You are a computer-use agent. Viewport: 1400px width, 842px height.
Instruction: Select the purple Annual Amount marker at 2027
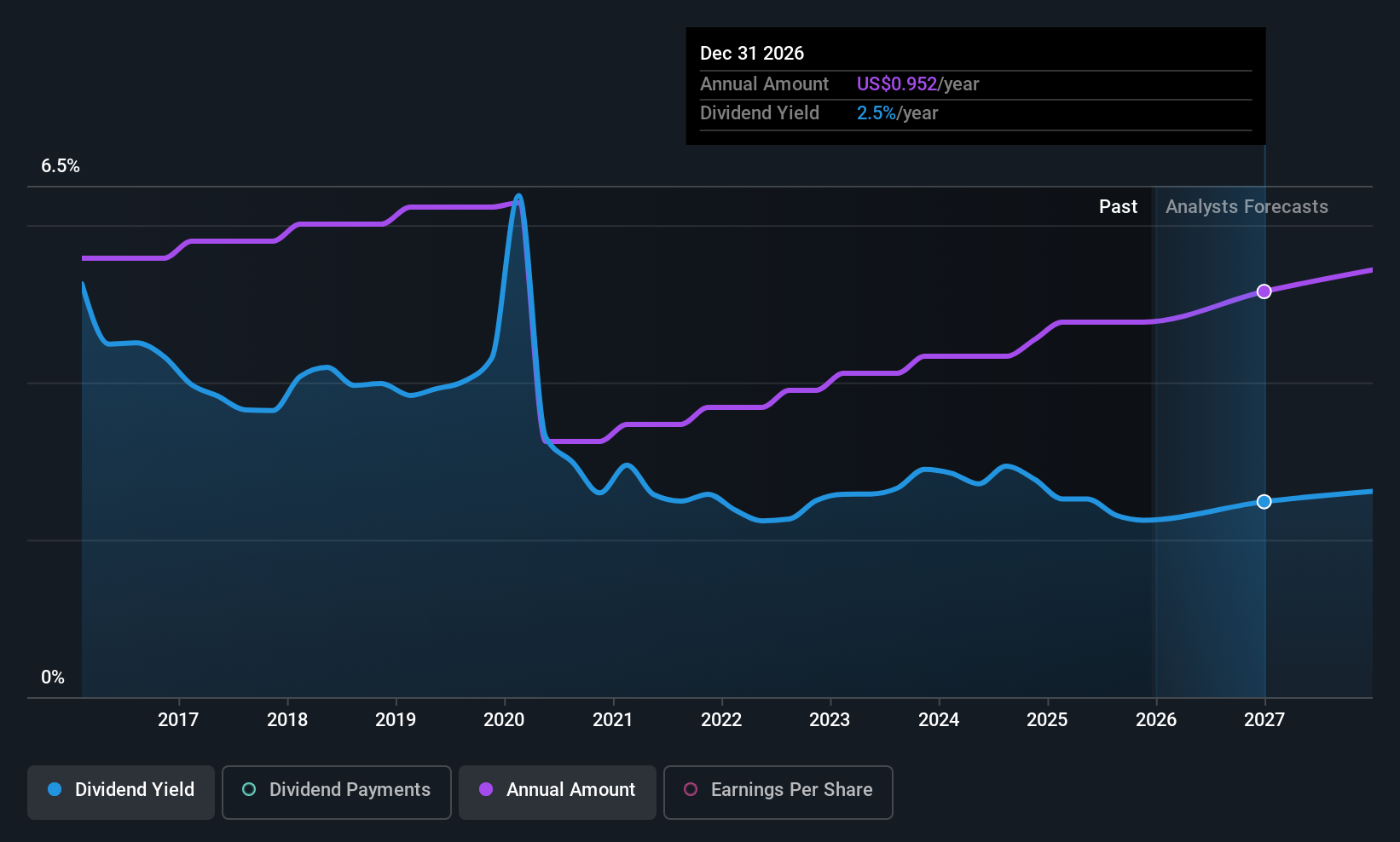click(1264, 291)
